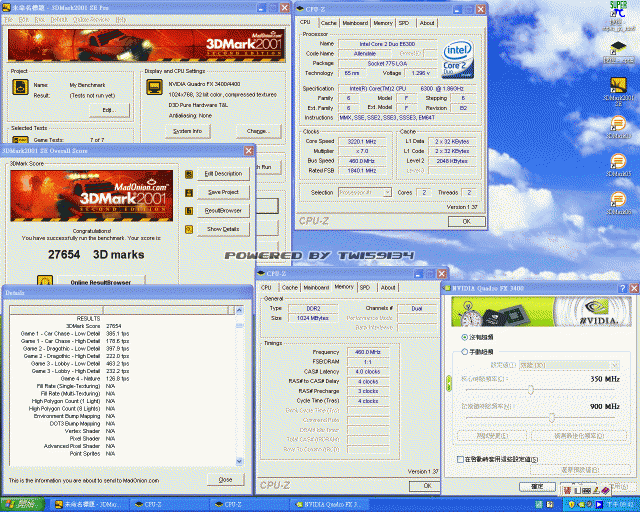Click the Edit Description button

pos(223,174)
